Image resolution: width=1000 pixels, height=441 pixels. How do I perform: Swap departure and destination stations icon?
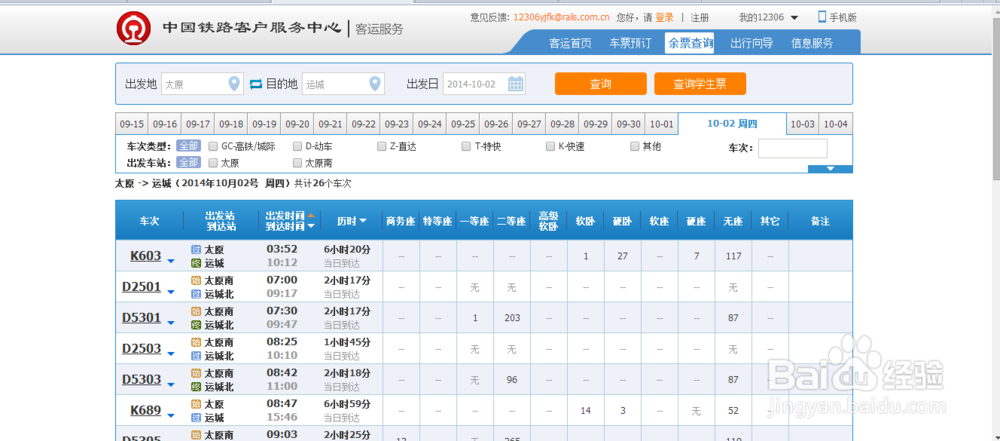tap(256, 84)
